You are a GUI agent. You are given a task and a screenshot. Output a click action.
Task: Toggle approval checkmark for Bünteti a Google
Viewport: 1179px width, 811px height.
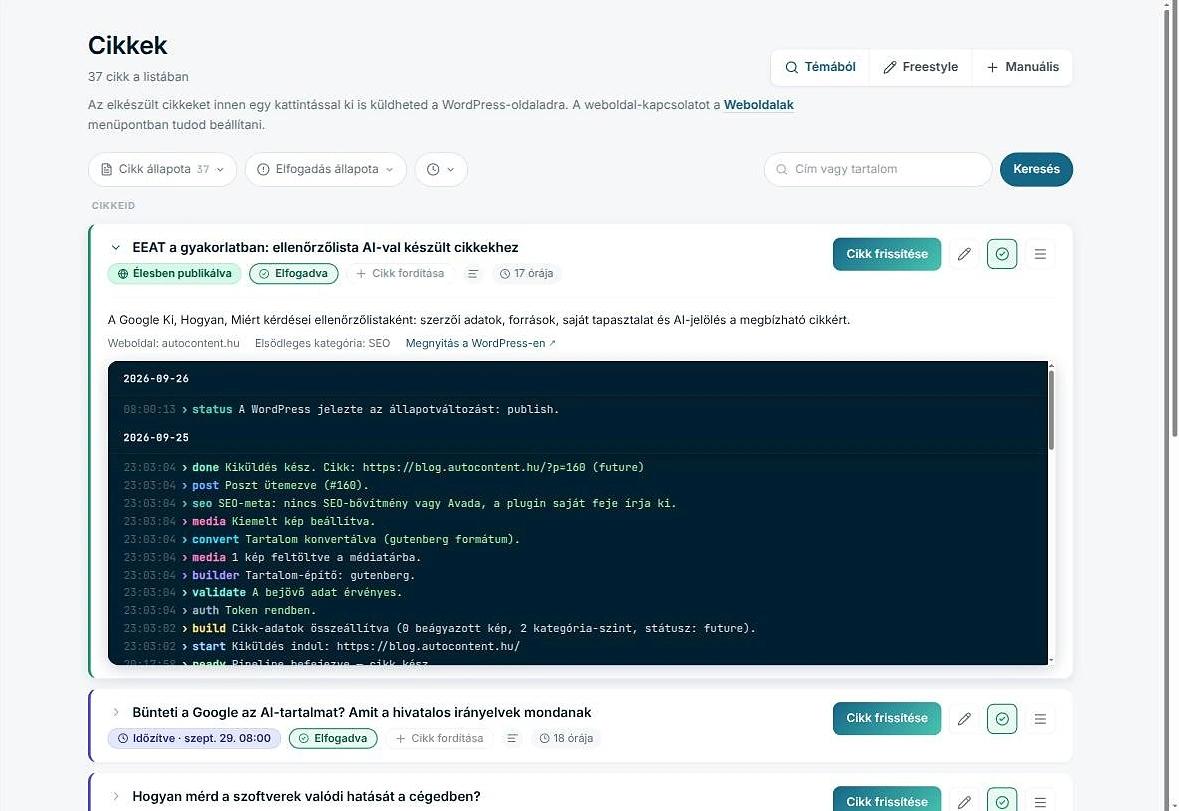coord(1002,719)
